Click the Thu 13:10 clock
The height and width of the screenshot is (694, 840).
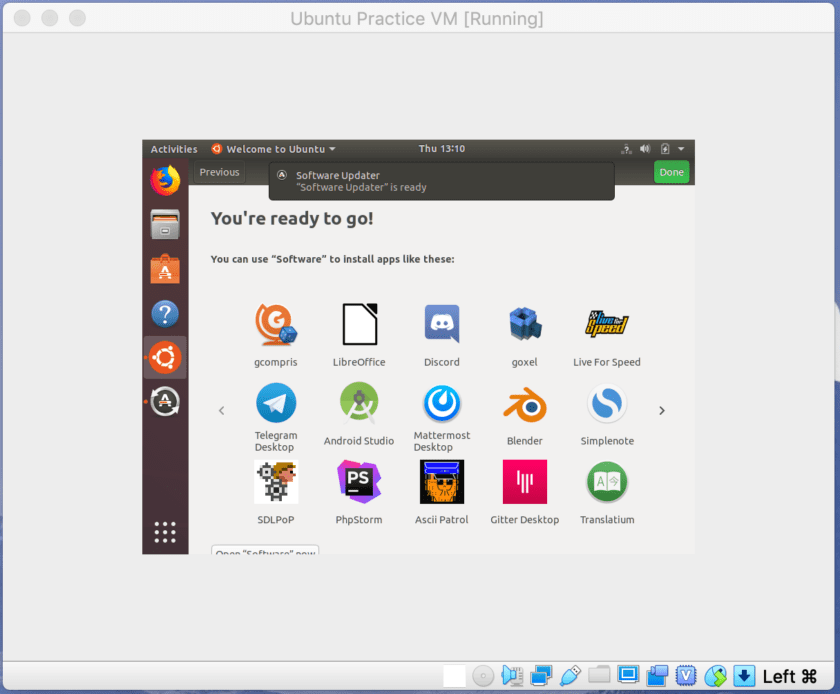(442, 149)
